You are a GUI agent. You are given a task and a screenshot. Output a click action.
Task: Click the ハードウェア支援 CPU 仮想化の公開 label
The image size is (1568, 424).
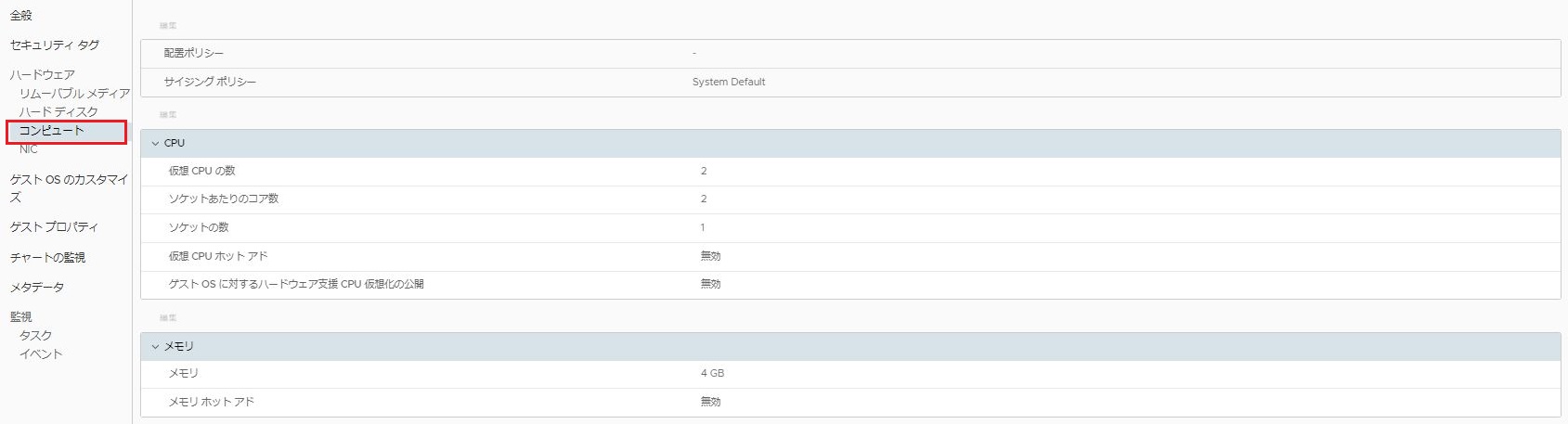coord(296,284)
